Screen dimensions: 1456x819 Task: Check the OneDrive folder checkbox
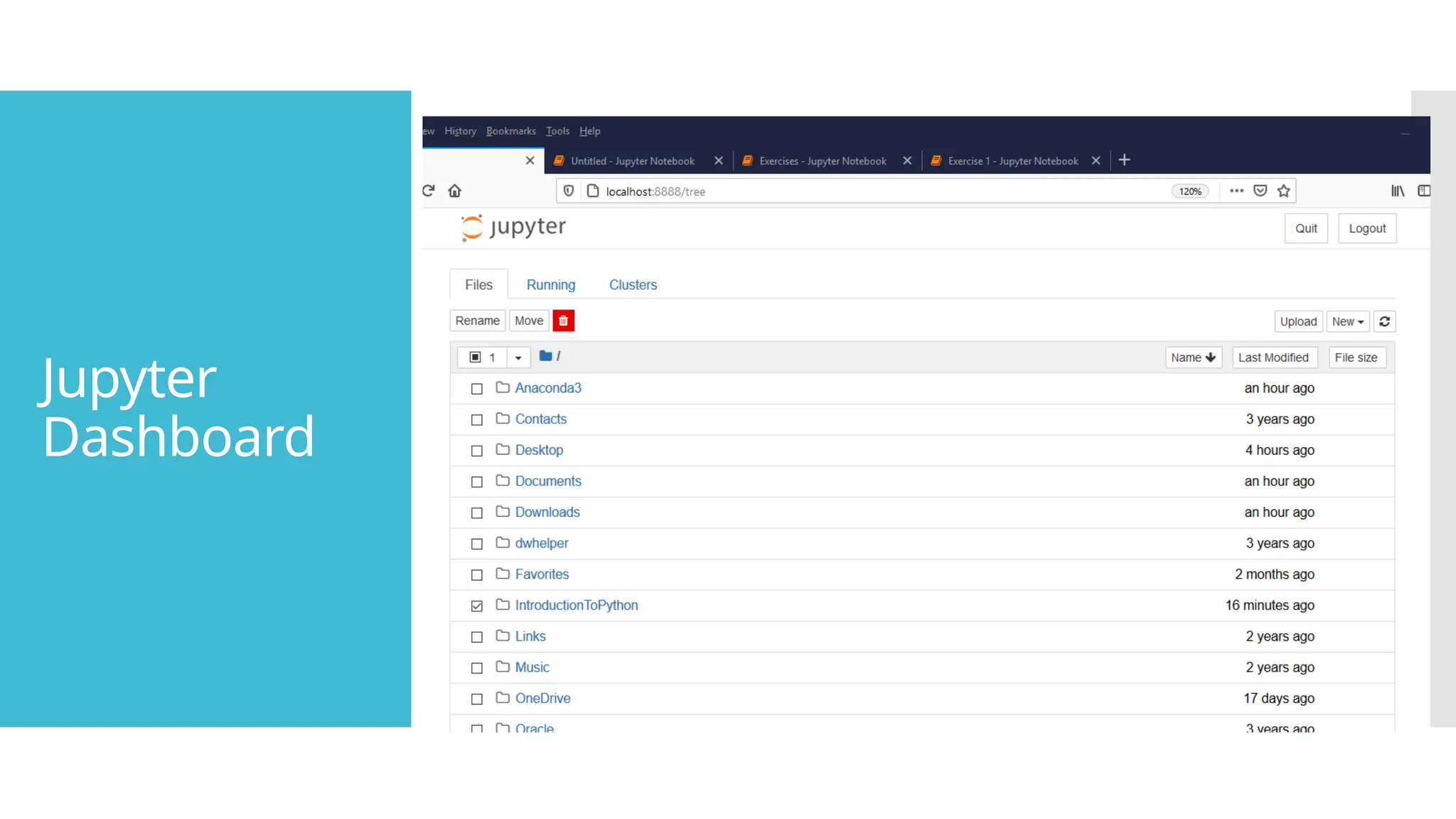[477, 700]
